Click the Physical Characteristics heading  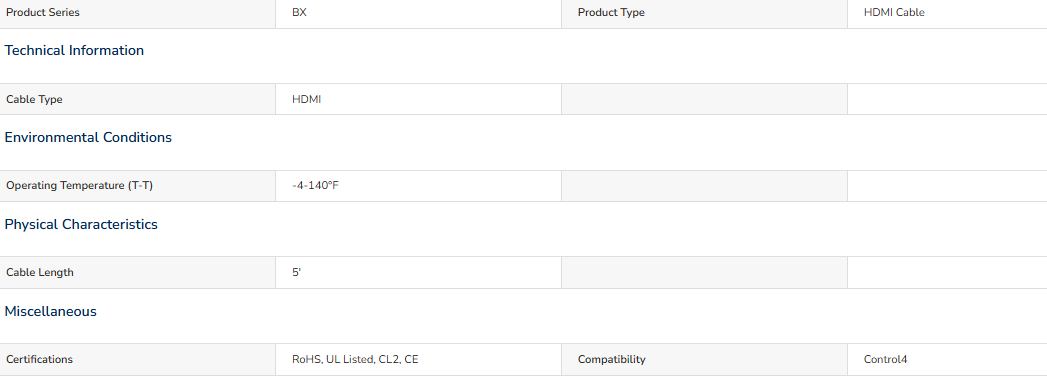click(x=81, y=224)
